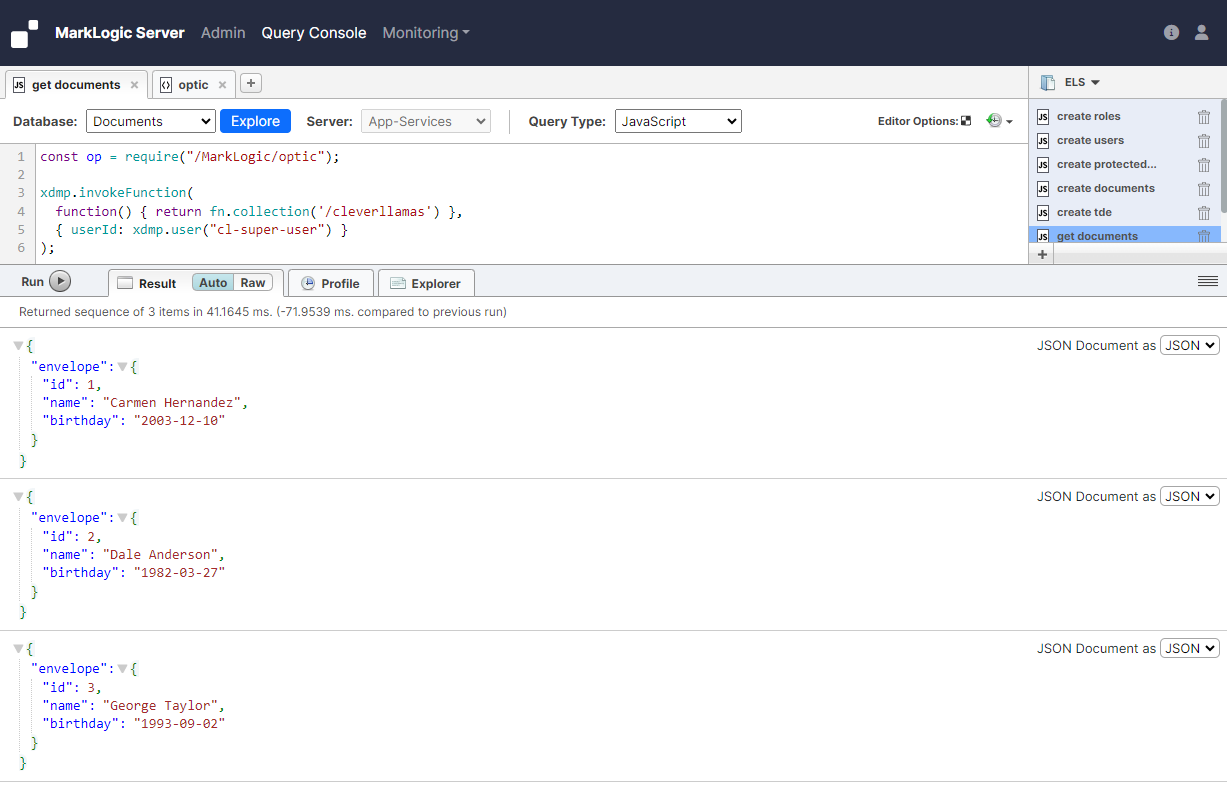Open the 'create documents' query in workspace
The image size is (1227, 795).
point(1105,188)
